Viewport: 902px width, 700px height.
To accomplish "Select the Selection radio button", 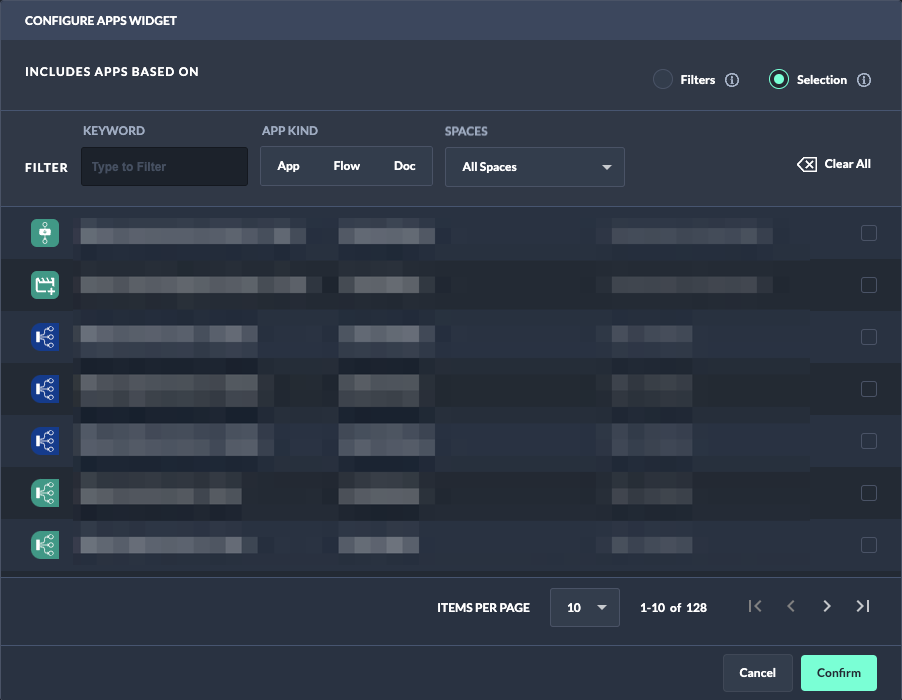I will coord(779,80).
